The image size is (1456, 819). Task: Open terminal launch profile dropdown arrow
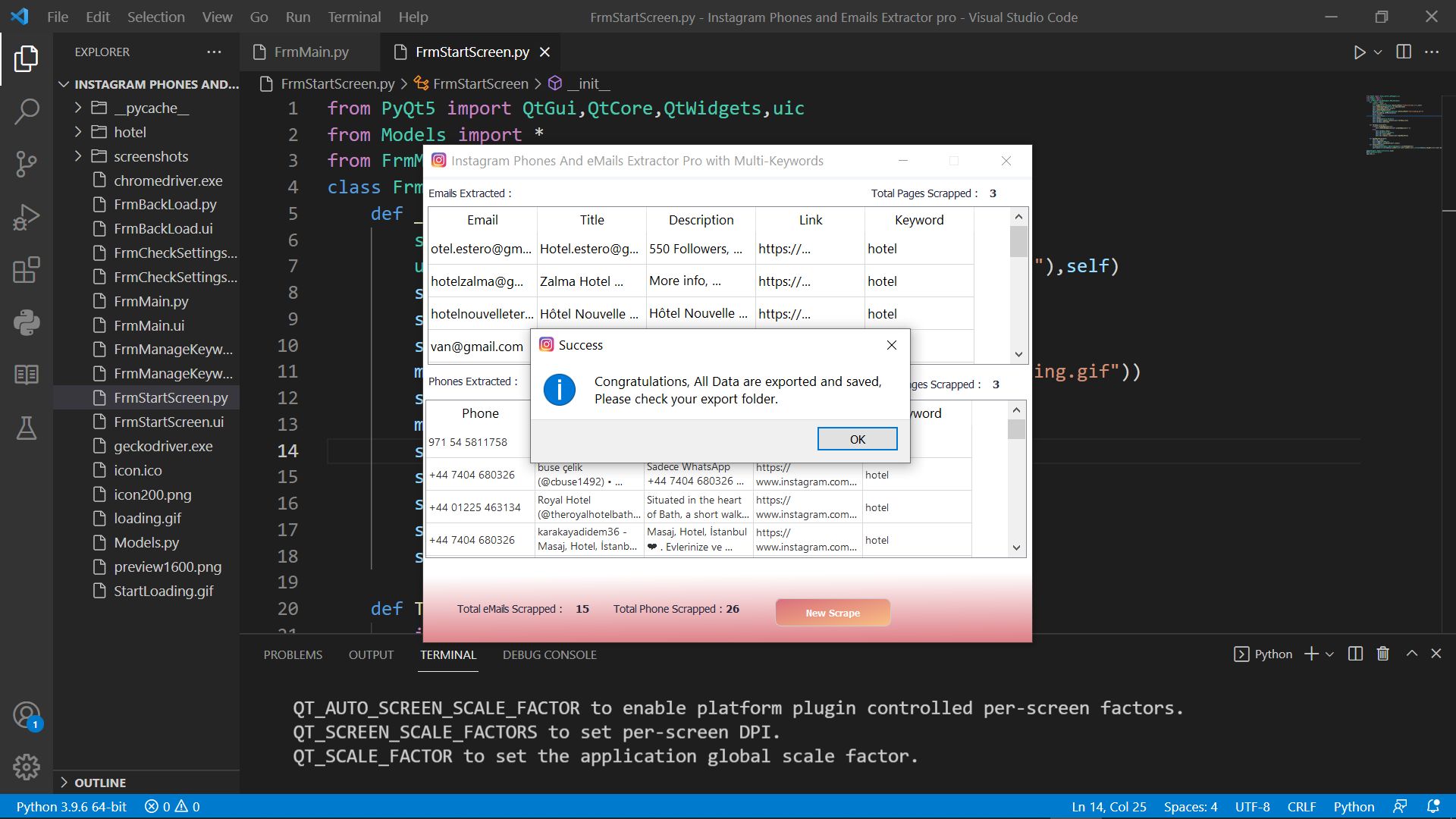[1329, 654]
